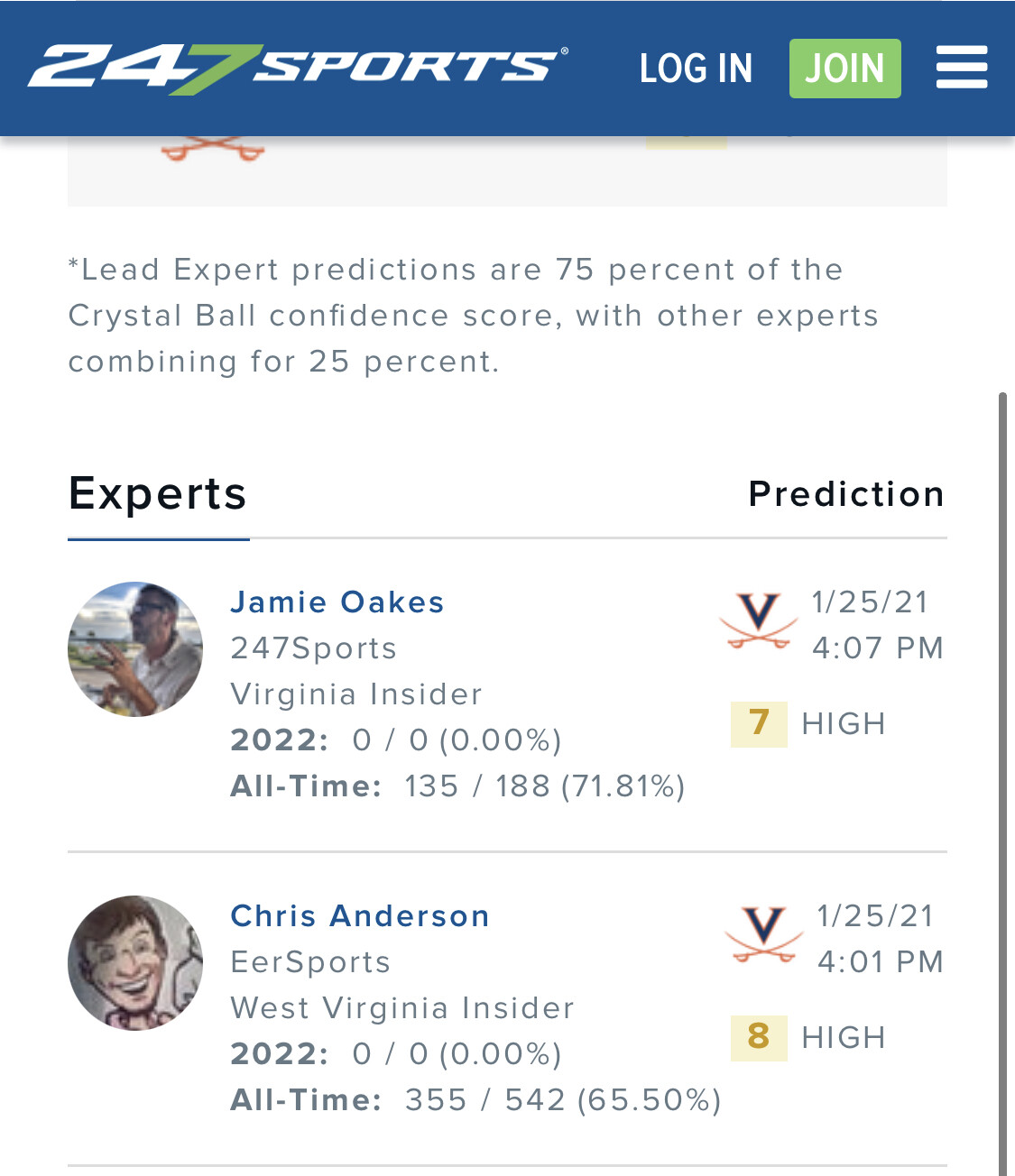
Task: Click Chris Anderson avatar image
Action: [x=135, y=963]
